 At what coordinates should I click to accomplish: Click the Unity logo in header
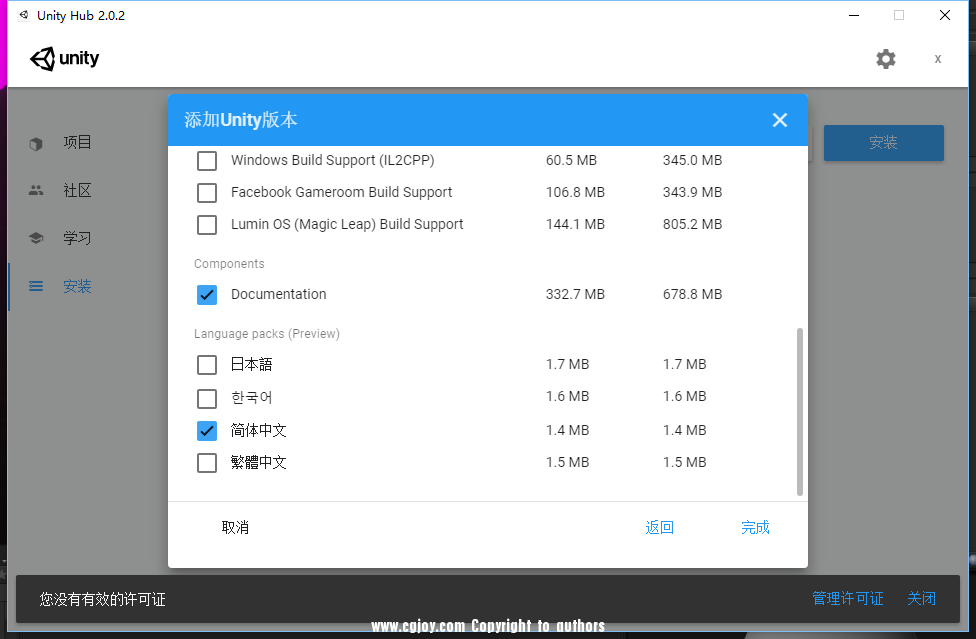coord(65,59)
